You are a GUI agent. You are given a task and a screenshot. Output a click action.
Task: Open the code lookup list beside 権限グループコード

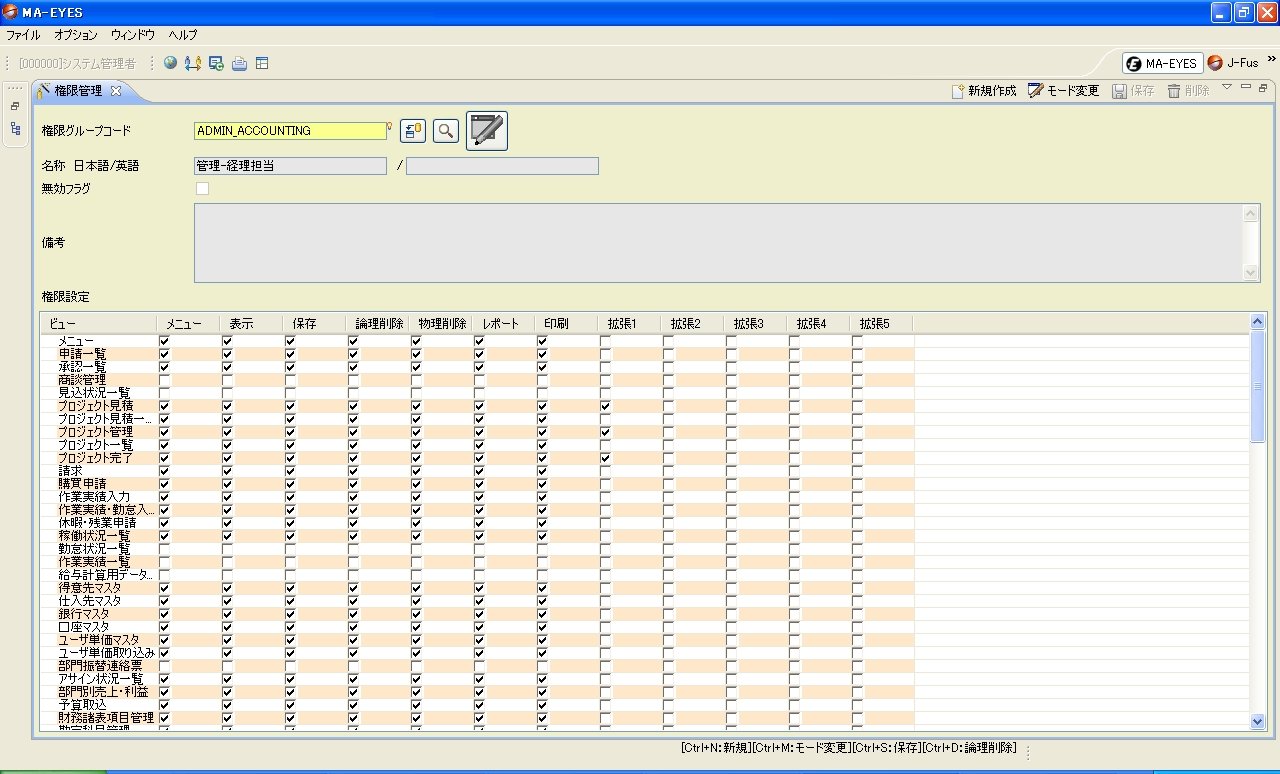[413, 131]
